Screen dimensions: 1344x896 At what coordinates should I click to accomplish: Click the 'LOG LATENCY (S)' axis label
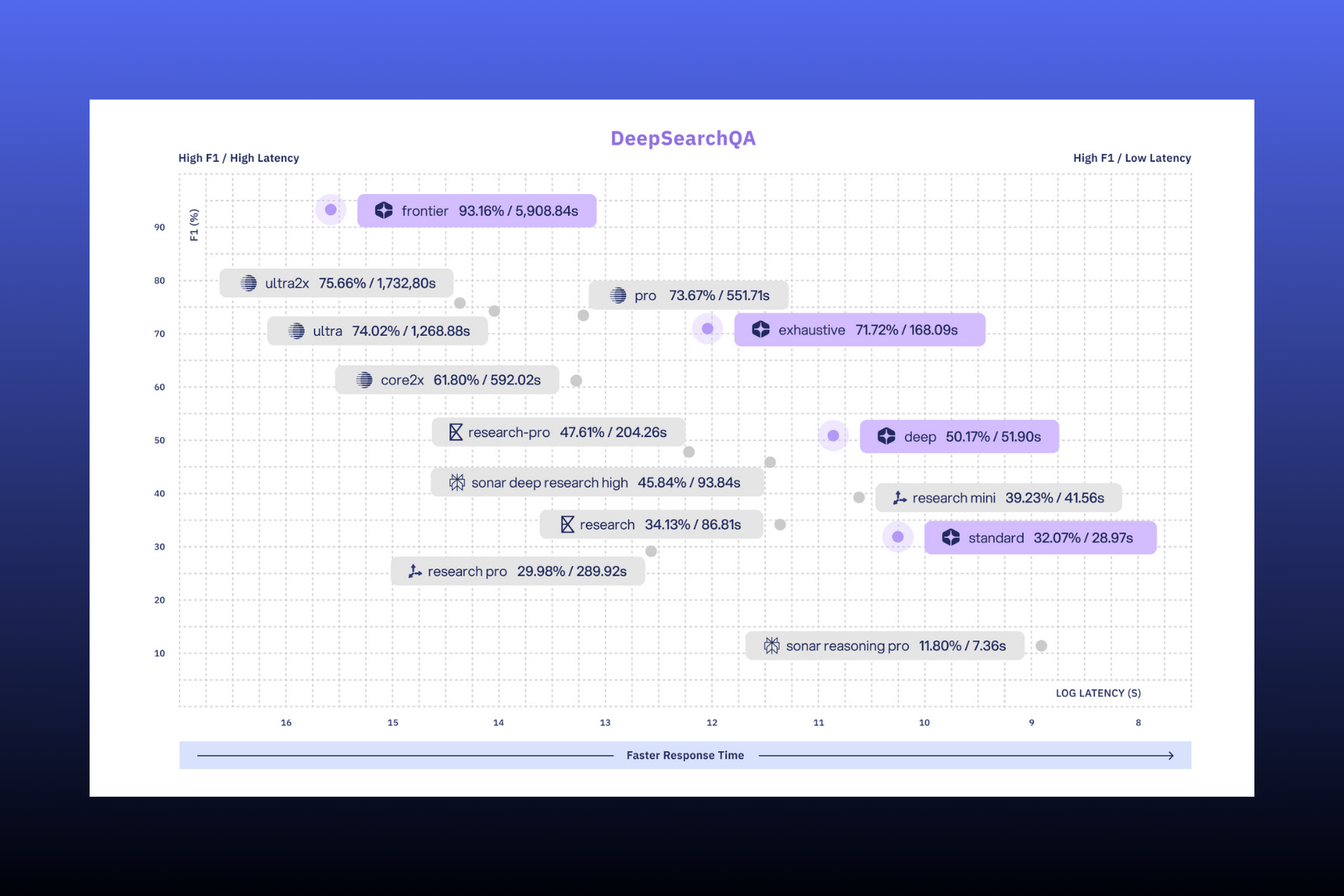pyautogui.click(x=1098, y=693)
